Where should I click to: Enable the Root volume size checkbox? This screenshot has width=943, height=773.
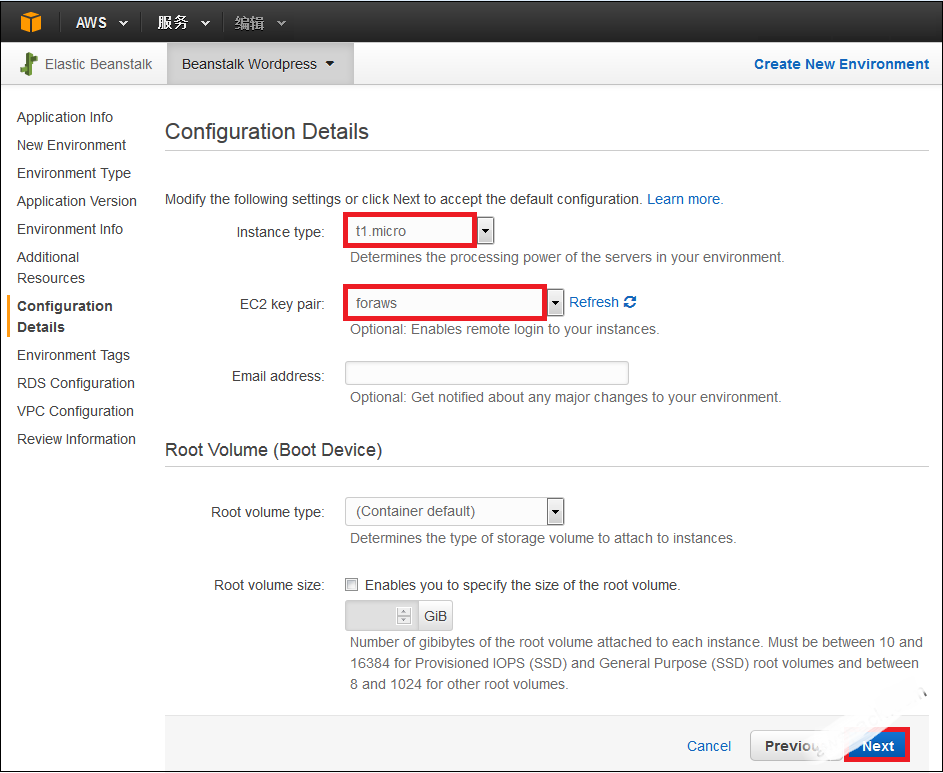(x=352, y=585)
